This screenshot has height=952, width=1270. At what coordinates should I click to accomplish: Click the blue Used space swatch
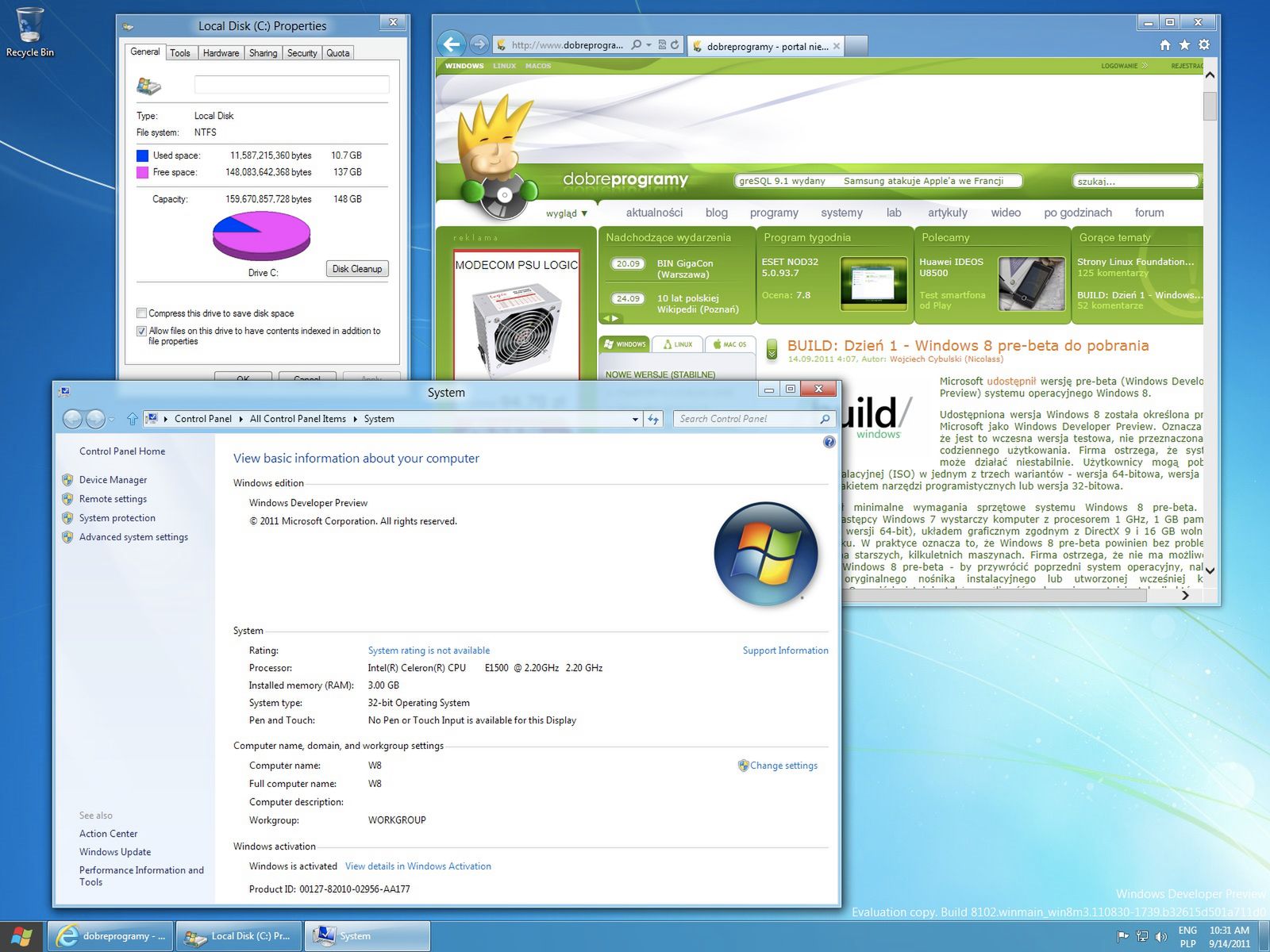(x=142, y=155)
